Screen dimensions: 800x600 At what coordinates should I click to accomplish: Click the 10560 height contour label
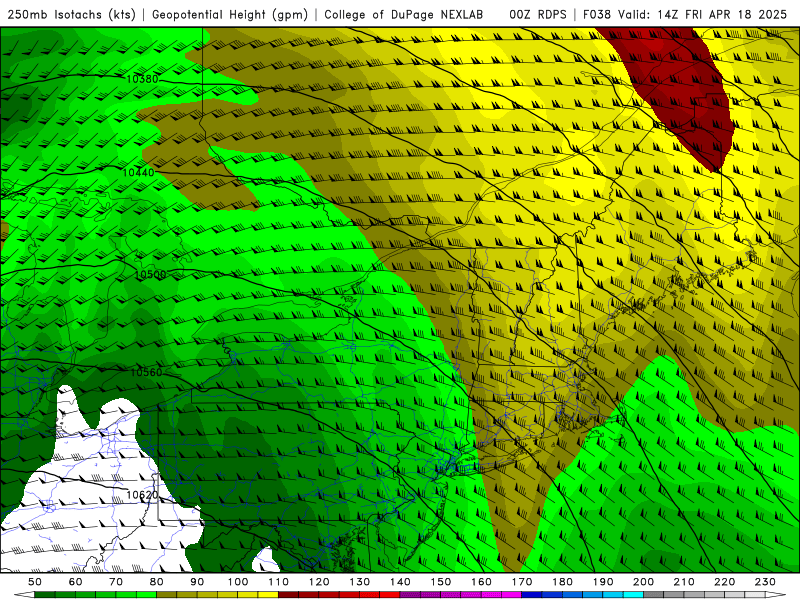coord(146,372)
